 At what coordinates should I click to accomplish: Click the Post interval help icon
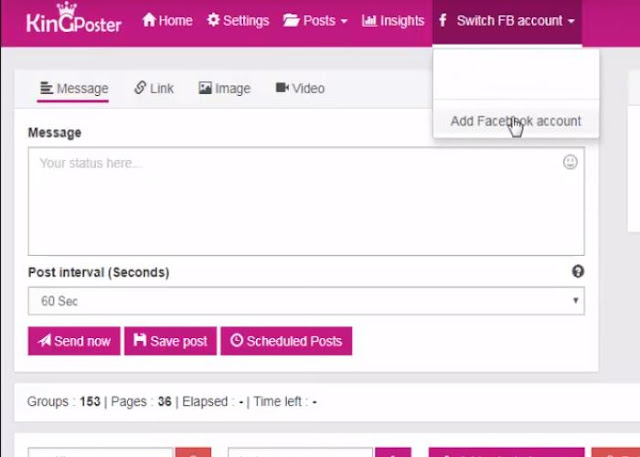click(x=578, y=271)
